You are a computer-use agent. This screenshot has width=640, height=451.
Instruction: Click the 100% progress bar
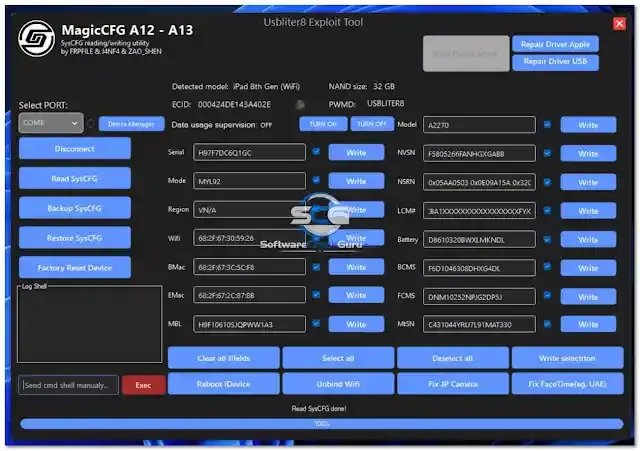point(322,424)
